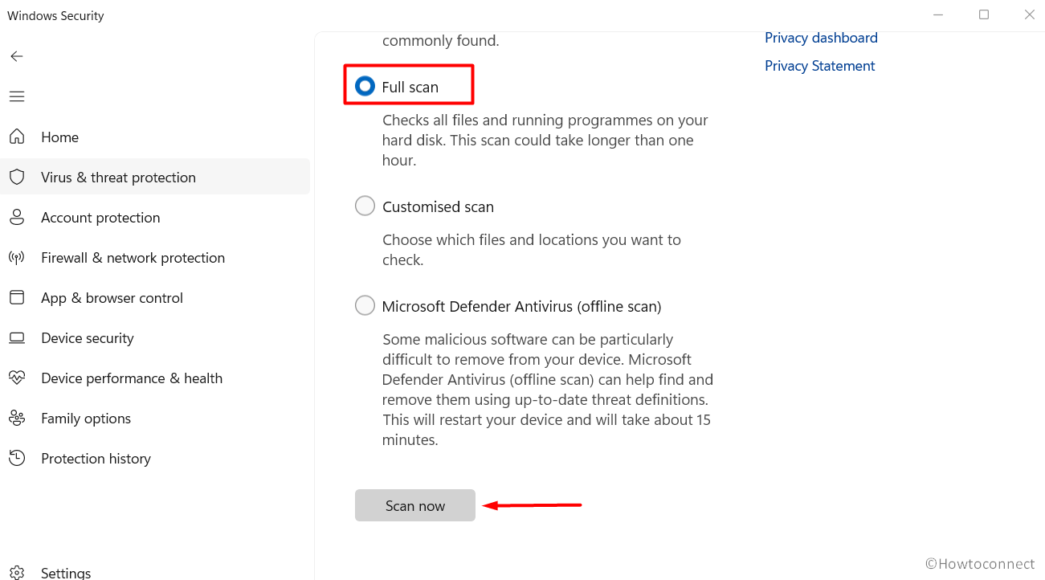Select the Virus & threat protection shield icon

16,177
